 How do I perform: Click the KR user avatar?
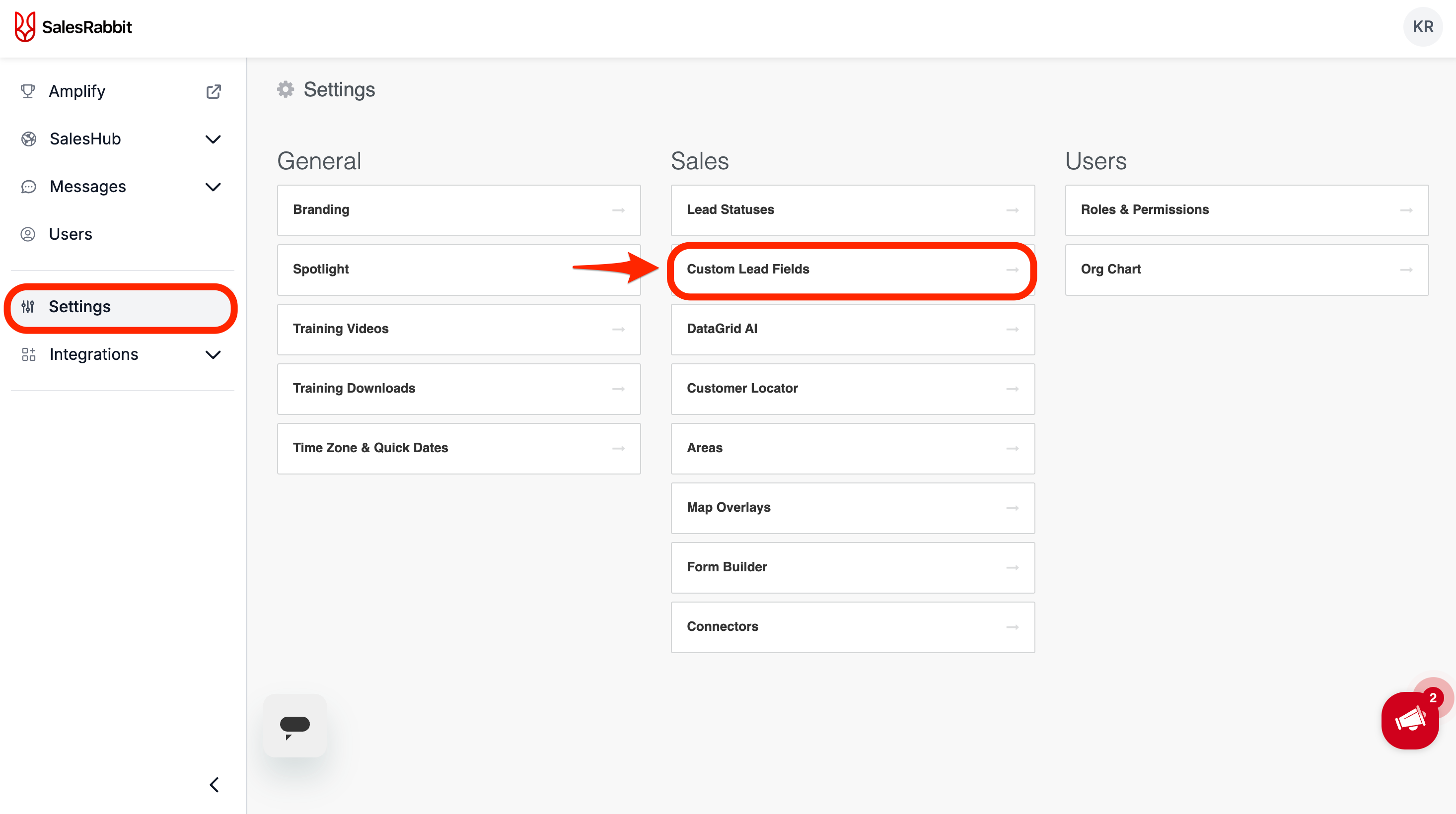pyautogui.click(x=1422, y=26)
